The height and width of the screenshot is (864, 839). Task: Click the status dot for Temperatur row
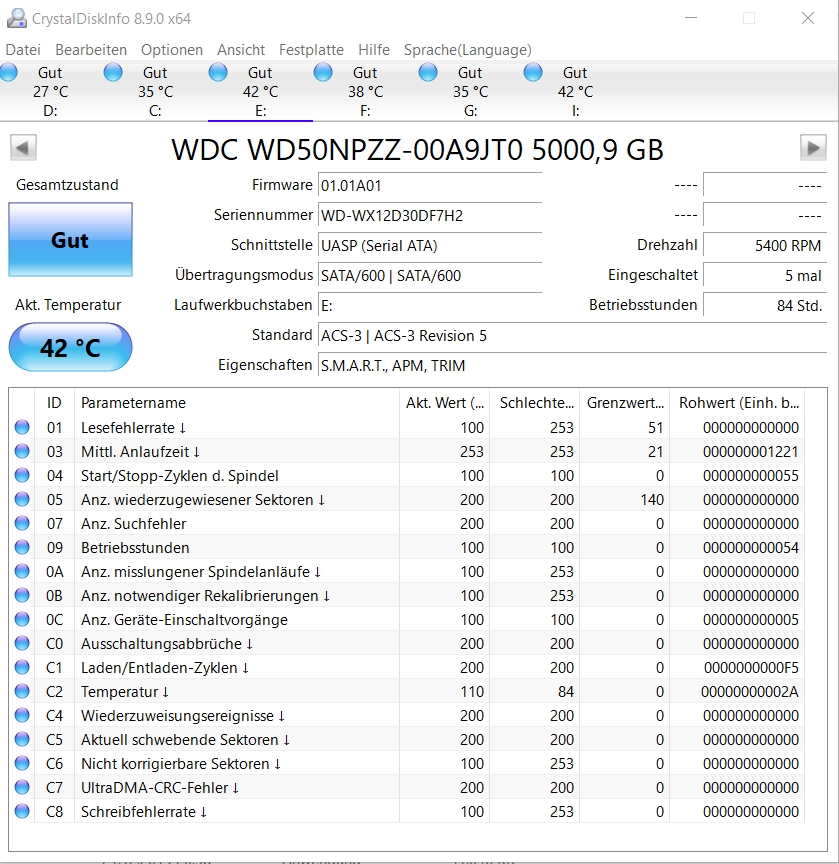pos(22,691)
